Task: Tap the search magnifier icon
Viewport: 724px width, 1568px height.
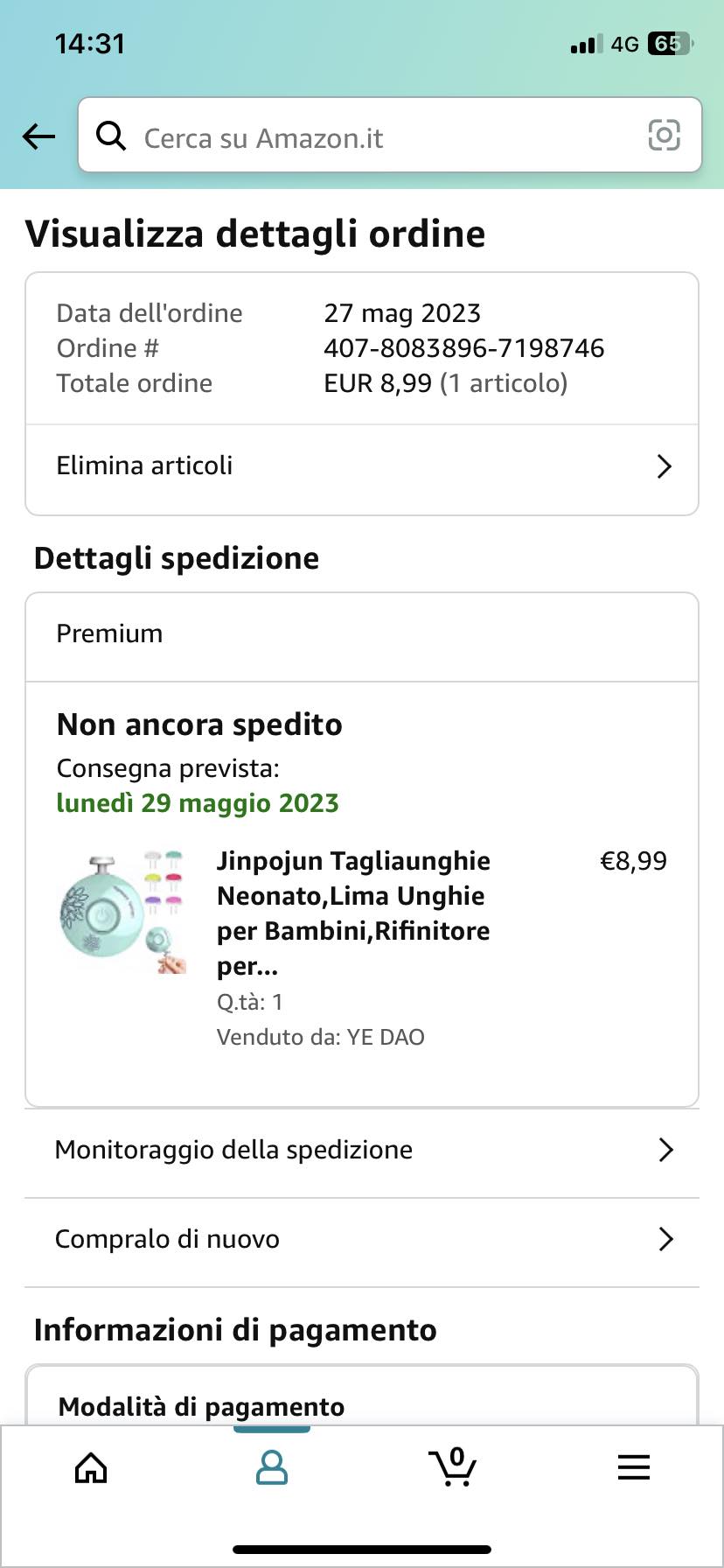Action: tap(111, 136)
